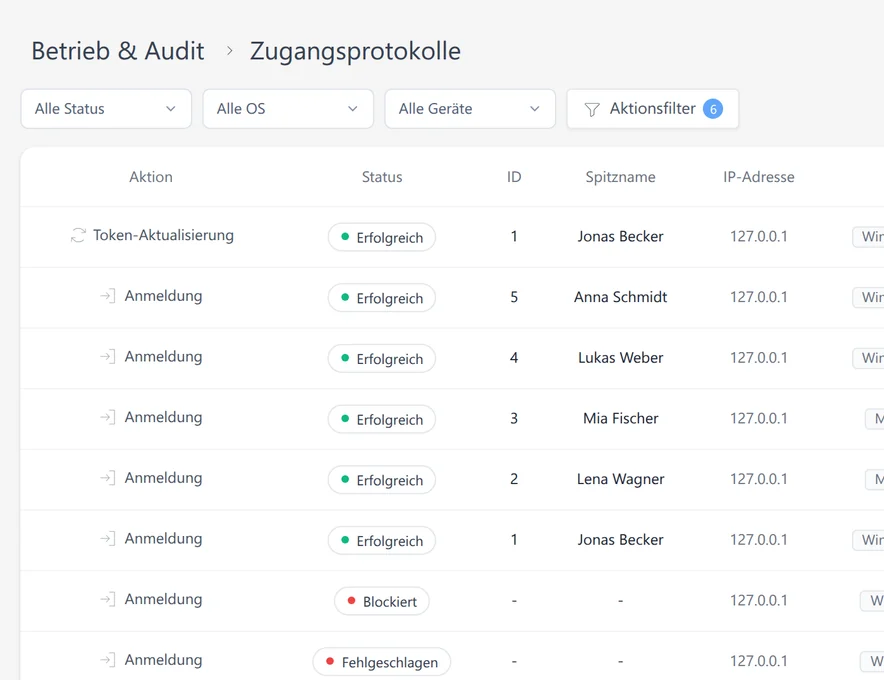Open the Aktionsfilter button
884x680 pixels.
click(653, 109)
